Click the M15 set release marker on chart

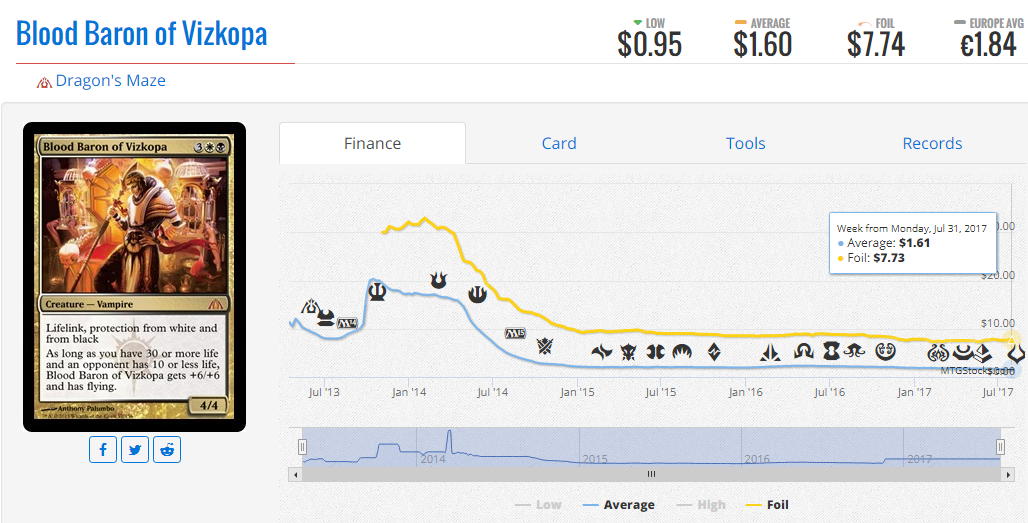515,334
